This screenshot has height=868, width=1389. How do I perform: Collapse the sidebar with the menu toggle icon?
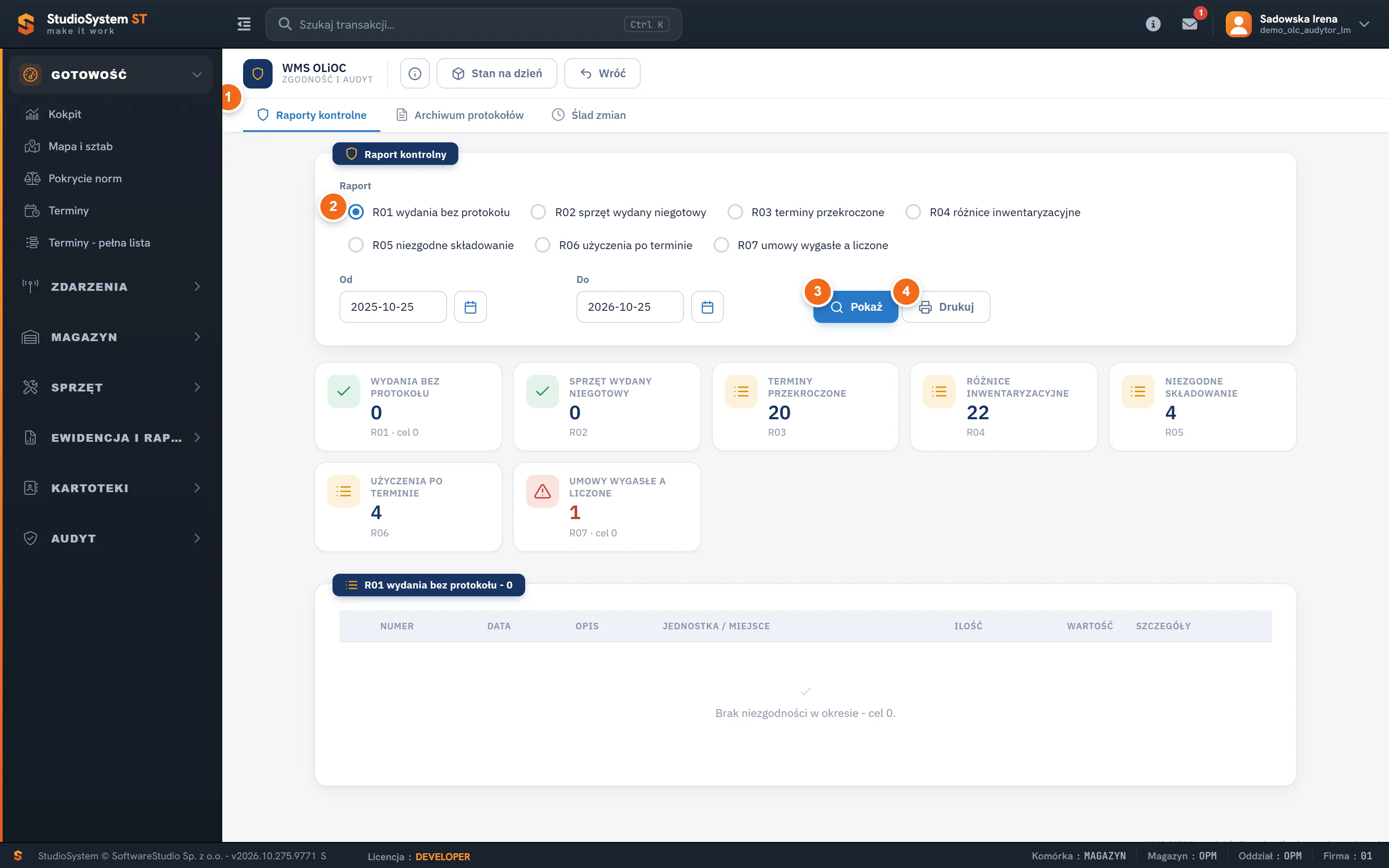[x=244, y=24]
